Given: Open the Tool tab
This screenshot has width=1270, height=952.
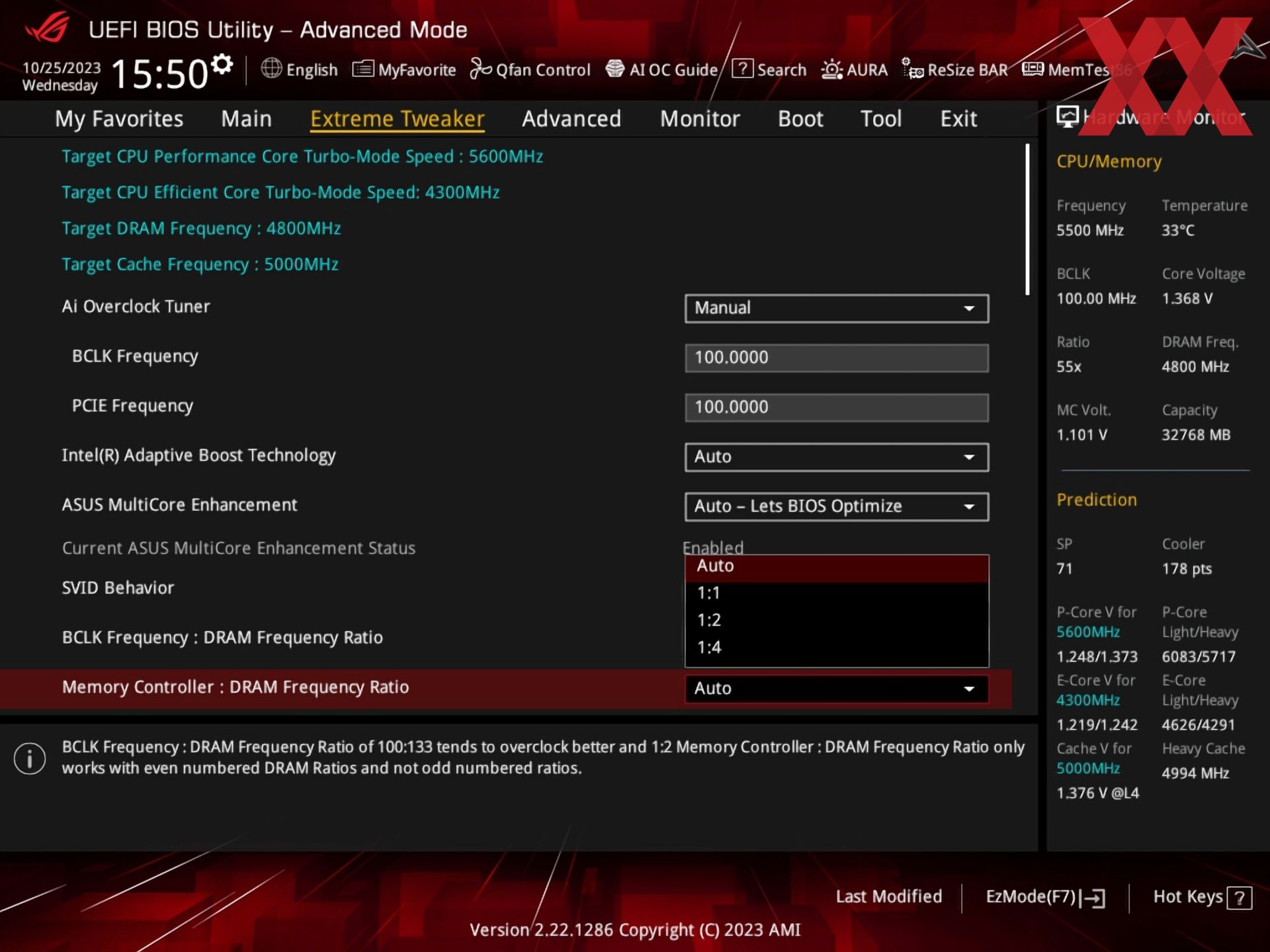Looking at the screenshot, I should coord(881,119).
